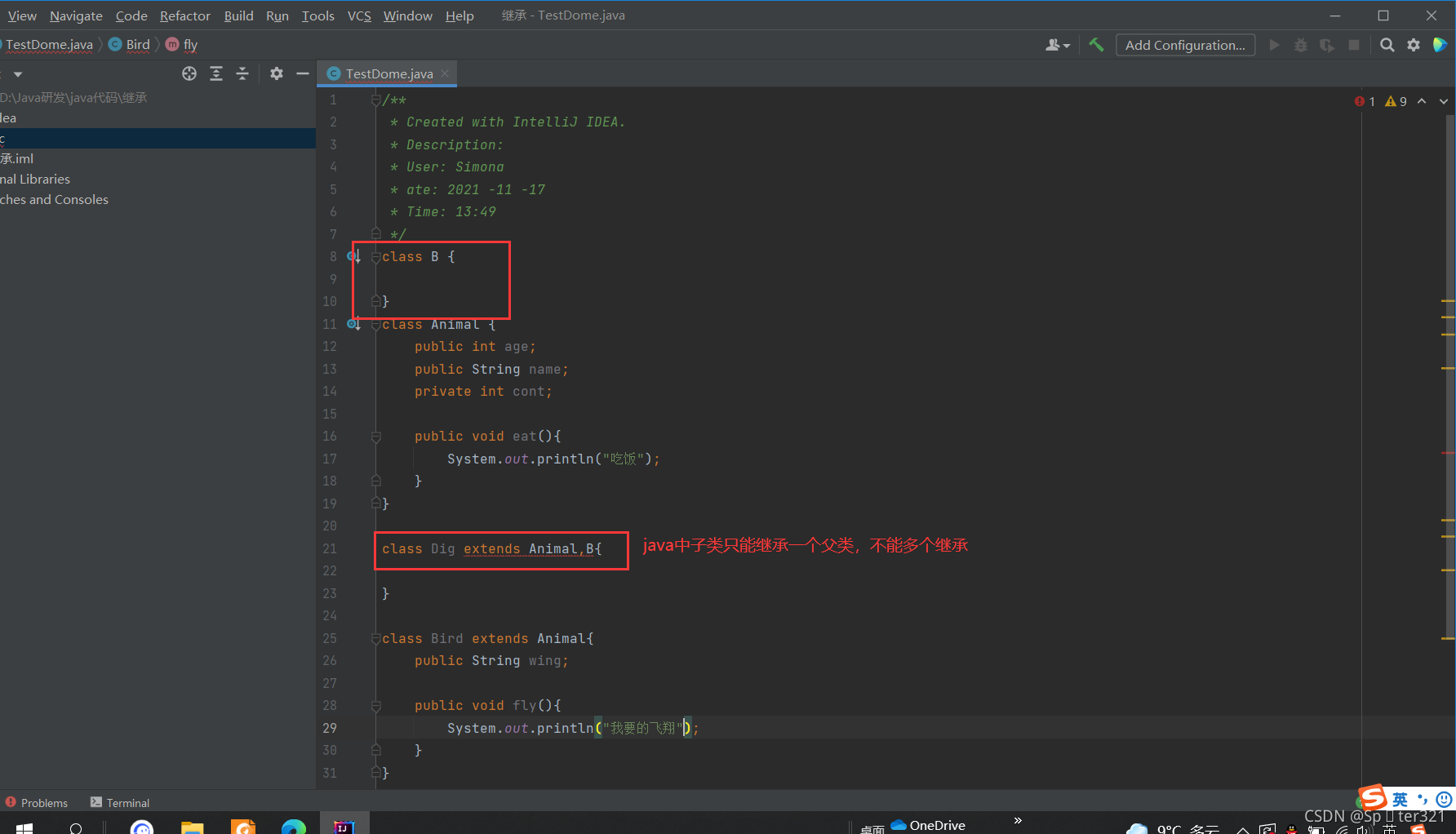This screenshot has height=834, width=1456.
Task: Open the Code With Me user dropdown
Action: pyautogui.click(x=1058, y=45)
